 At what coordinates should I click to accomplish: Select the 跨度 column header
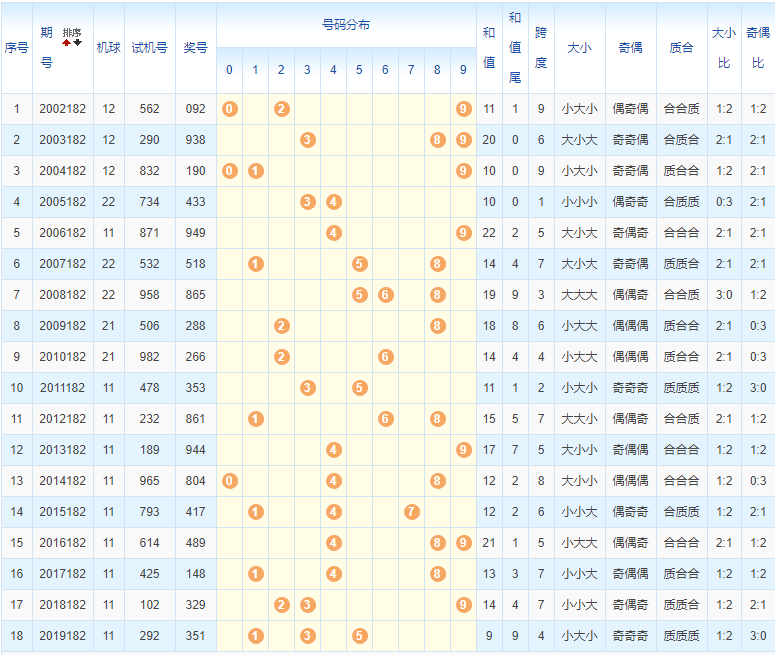(541, 48)
